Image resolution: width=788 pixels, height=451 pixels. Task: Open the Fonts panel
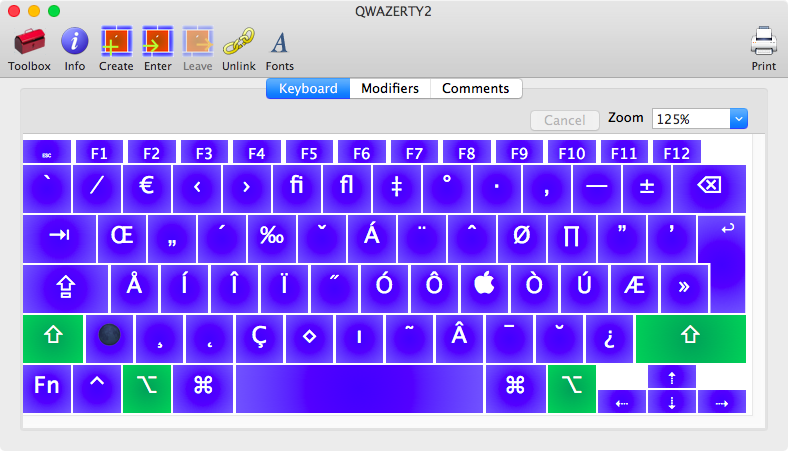point(279,43)
